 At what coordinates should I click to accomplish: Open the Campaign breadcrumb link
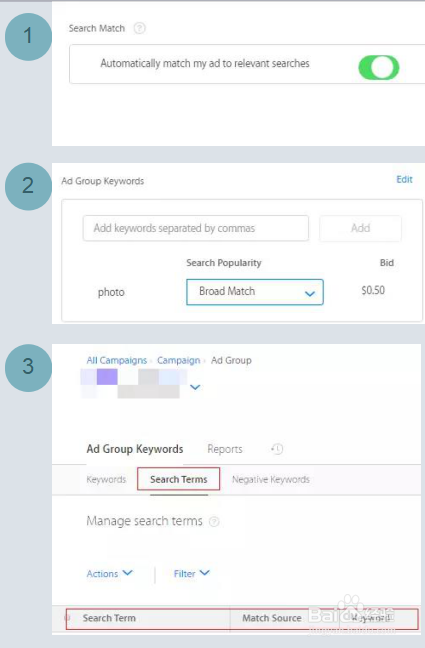178,360
